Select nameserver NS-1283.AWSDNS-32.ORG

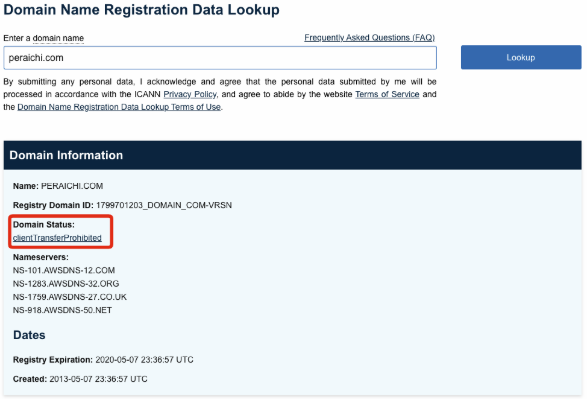pyautogui.click(x=66, y=284)
